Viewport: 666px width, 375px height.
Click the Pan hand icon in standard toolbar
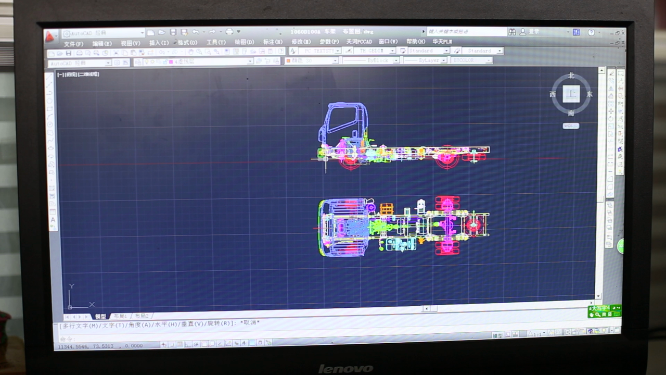point(191,52)
